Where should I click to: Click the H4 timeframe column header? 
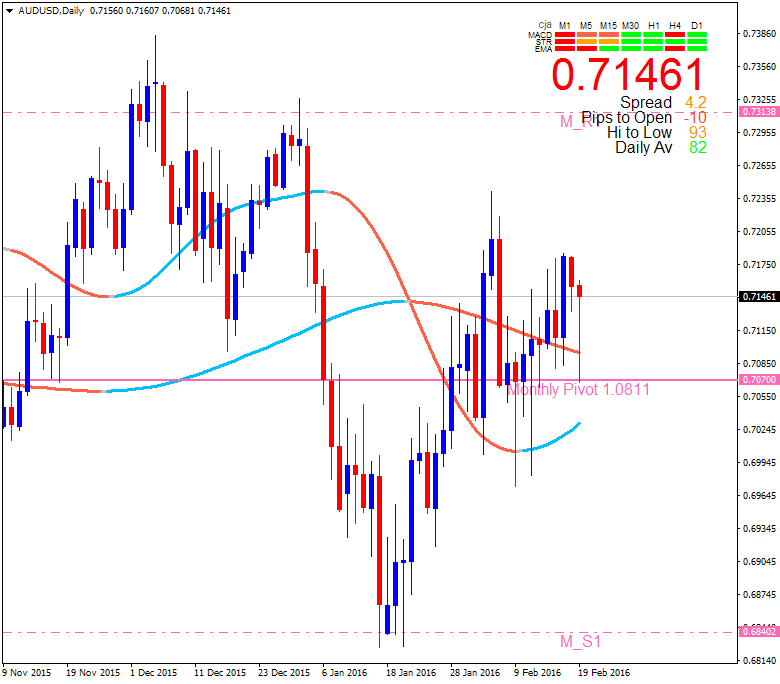[675, 25]
